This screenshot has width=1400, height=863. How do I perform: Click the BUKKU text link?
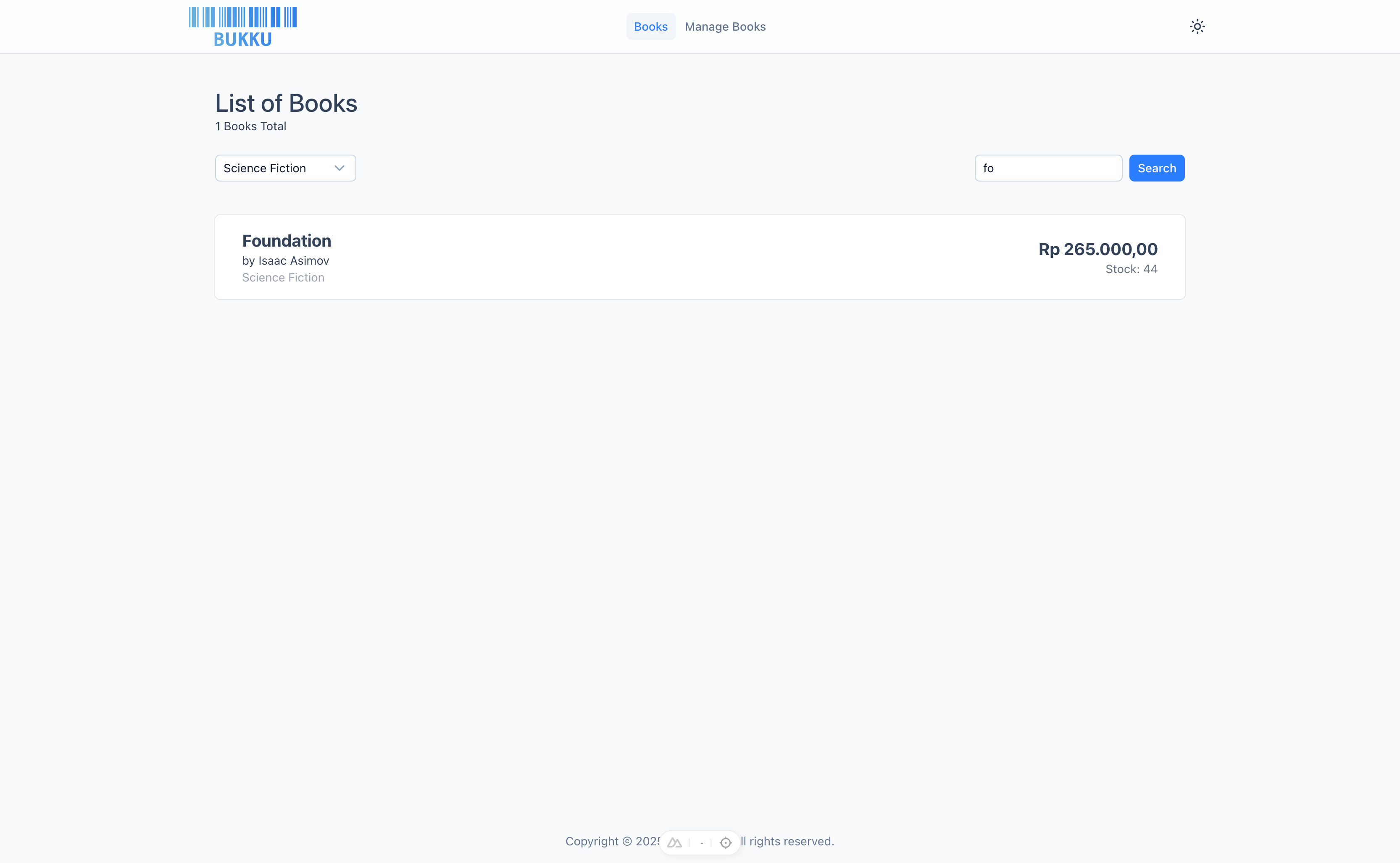[x=242, y=39]
